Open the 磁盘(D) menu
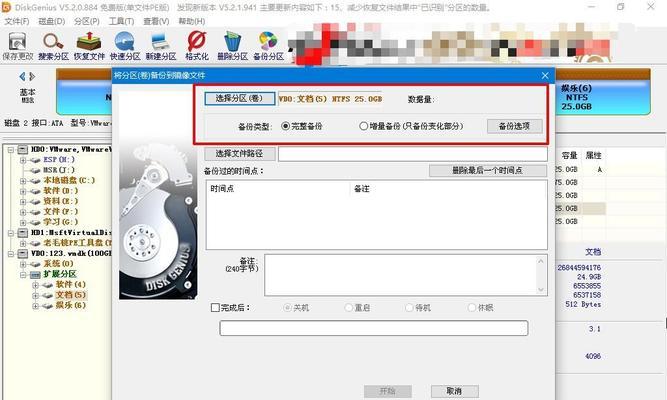The image size is (667, 400). (51, 21)
